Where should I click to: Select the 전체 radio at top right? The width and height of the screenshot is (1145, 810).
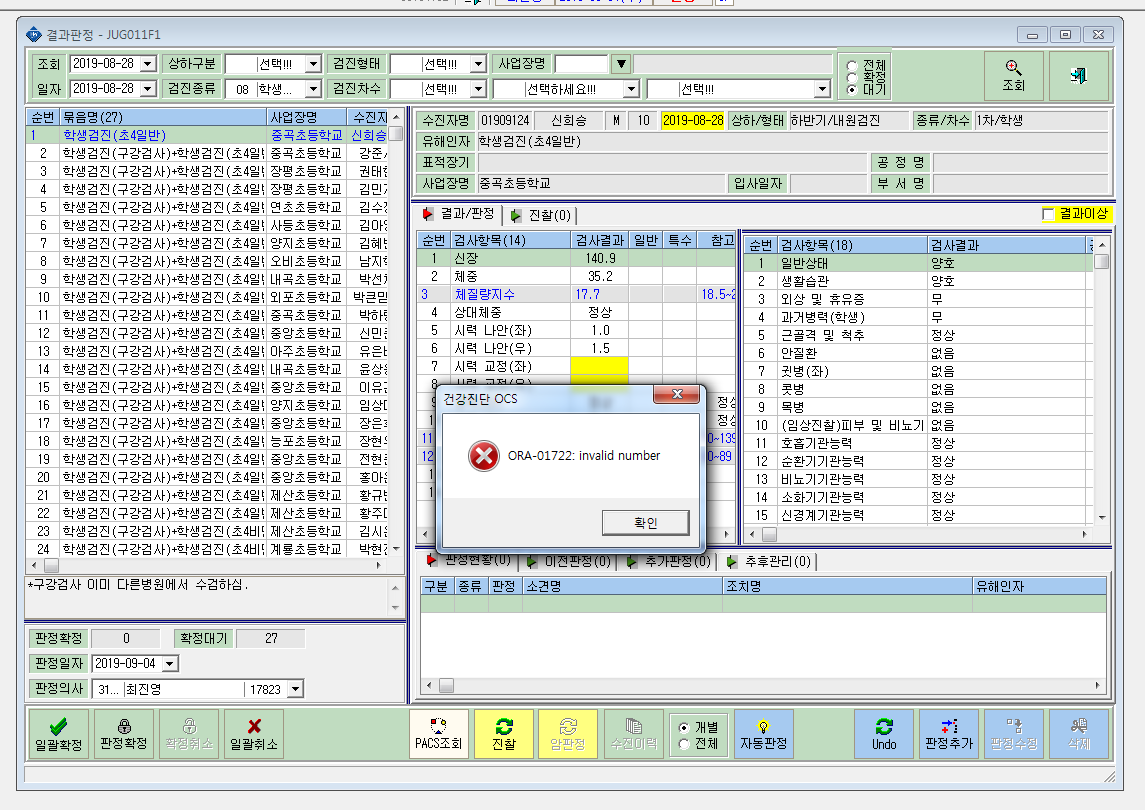coord(851,66)
